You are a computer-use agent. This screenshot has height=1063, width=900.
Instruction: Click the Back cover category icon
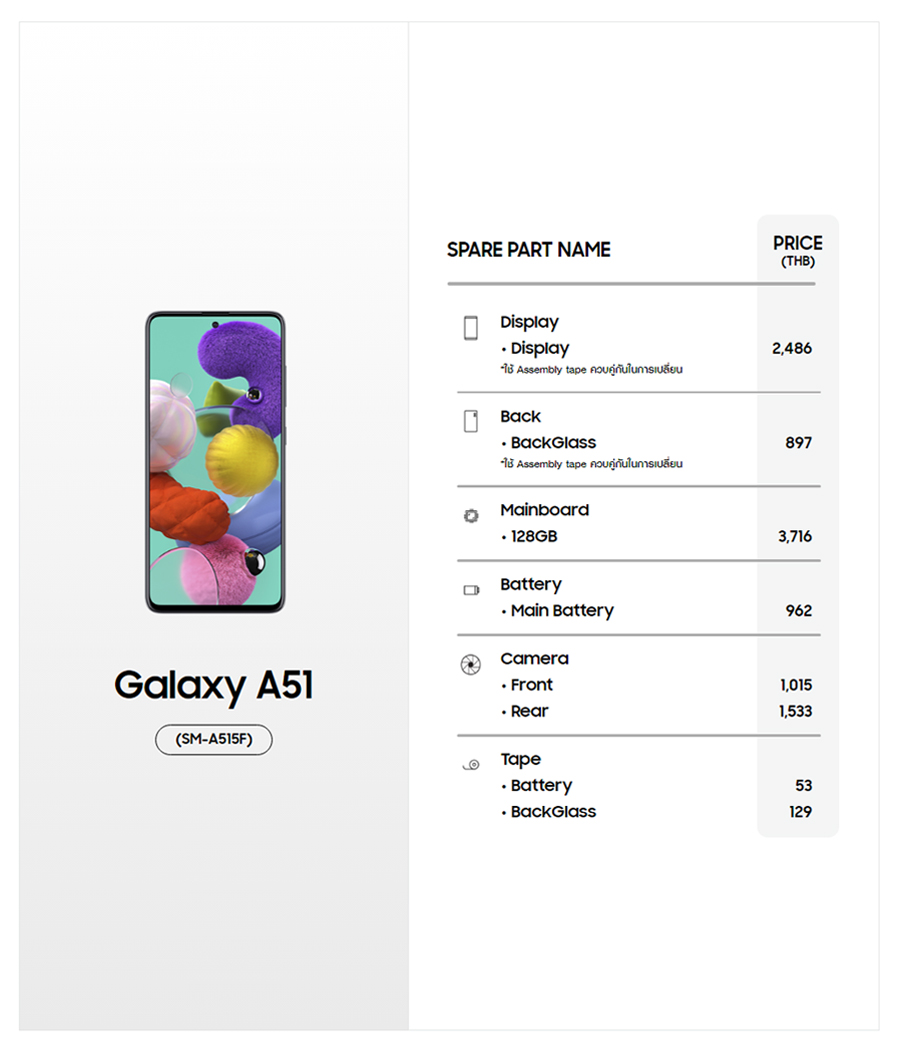pos(471,421)
